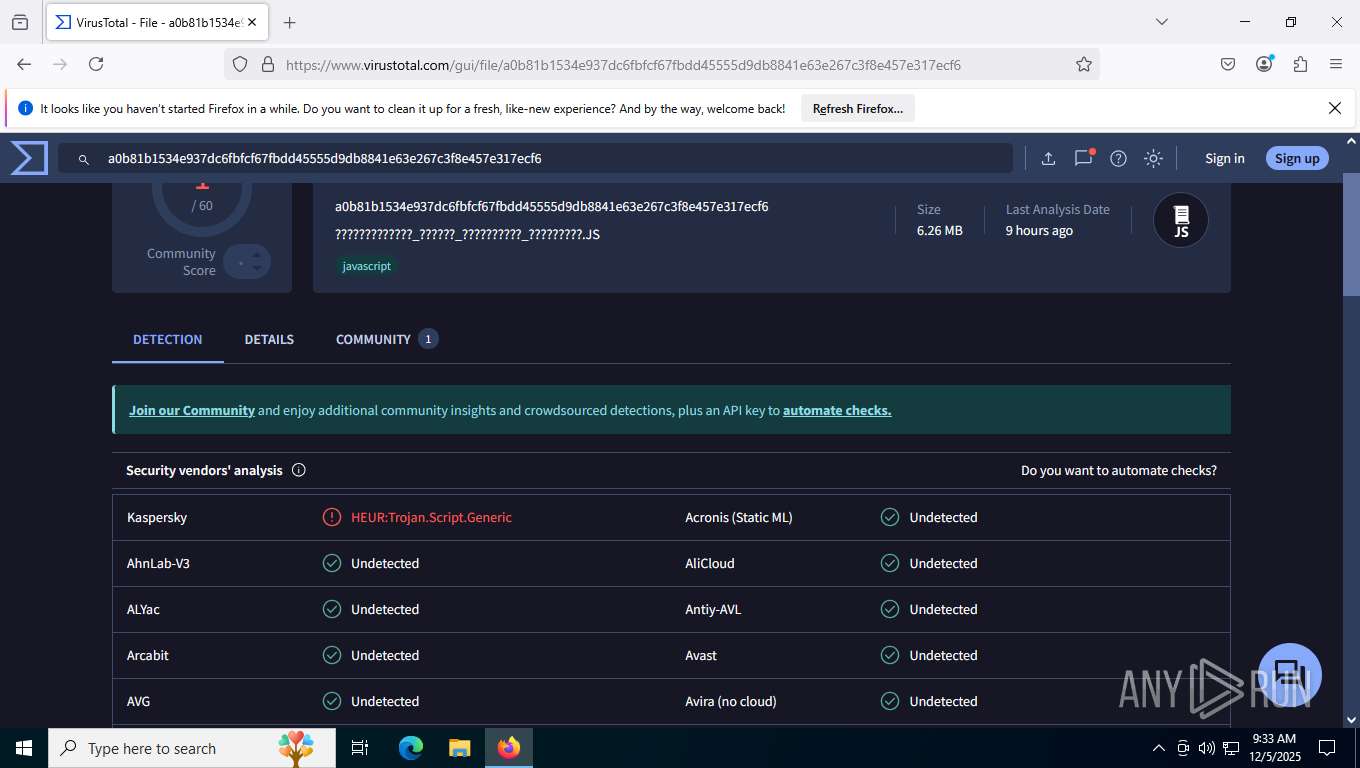The width and height of the screenshot is (1360, 768).
Task: Click the search magnifier icon in VirusTotal bar
Action: tap(84, 159)
